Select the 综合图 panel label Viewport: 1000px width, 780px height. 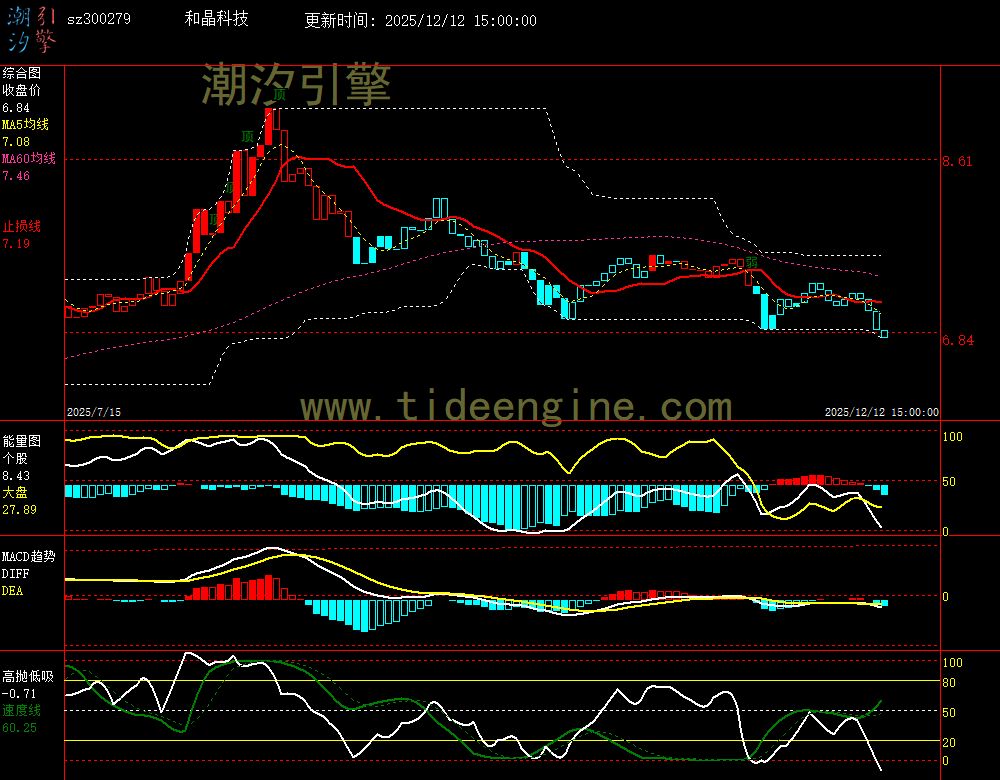(x=21, y=73)
